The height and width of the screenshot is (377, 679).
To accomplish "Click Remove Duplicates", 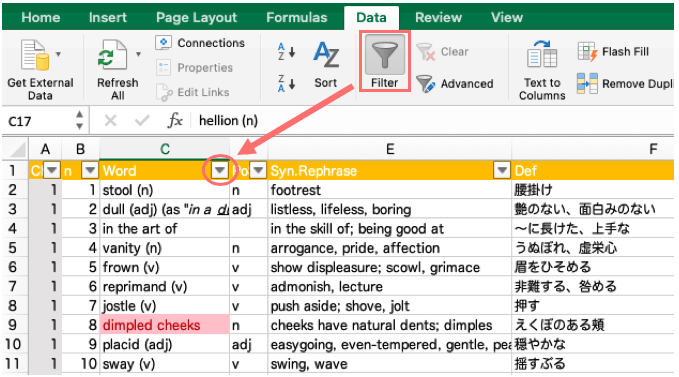I will (x=626, y=83).
